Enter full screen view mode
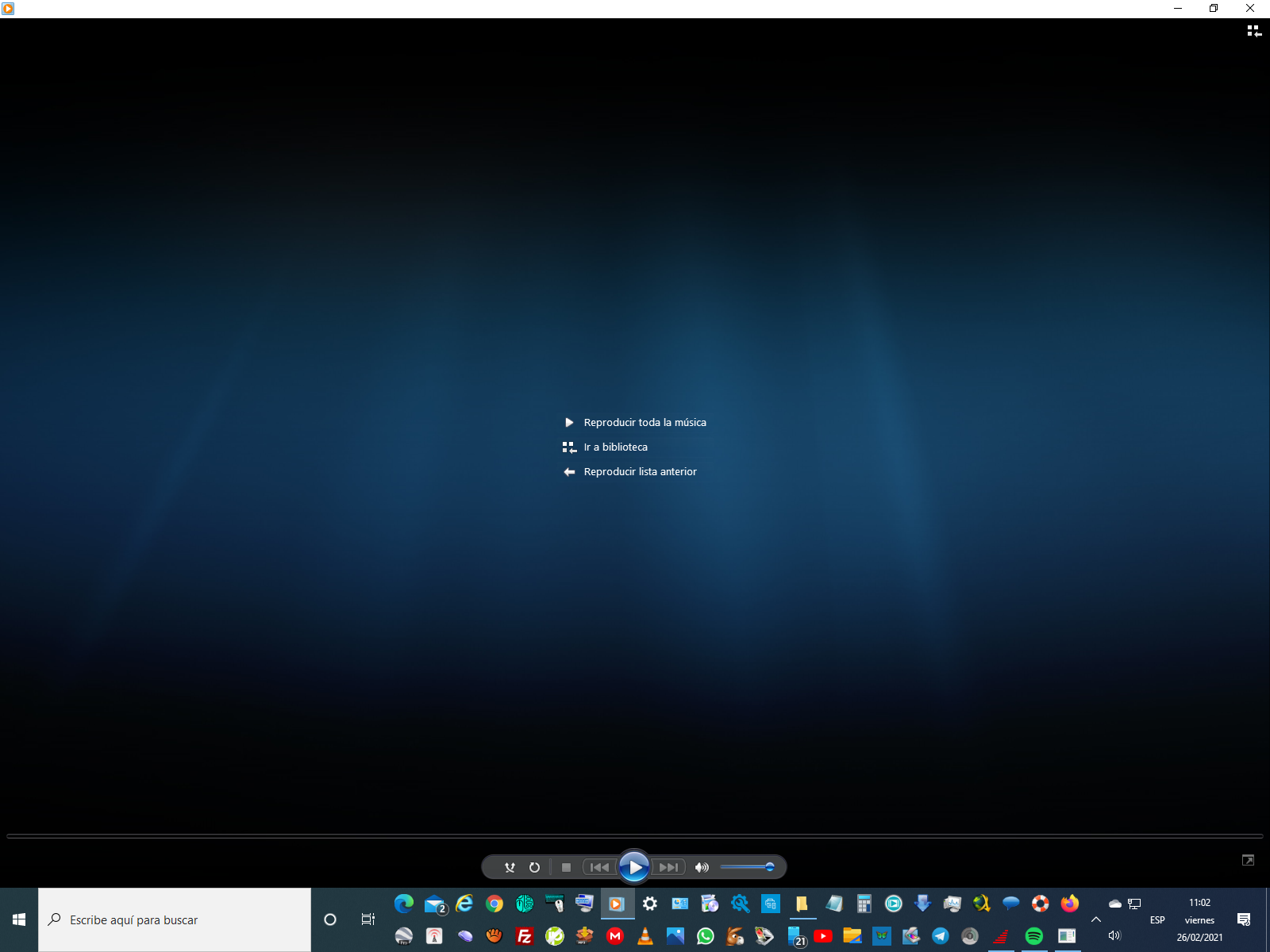The height and width of the screenshot is (952, 1270). [x=1248, y=860]
